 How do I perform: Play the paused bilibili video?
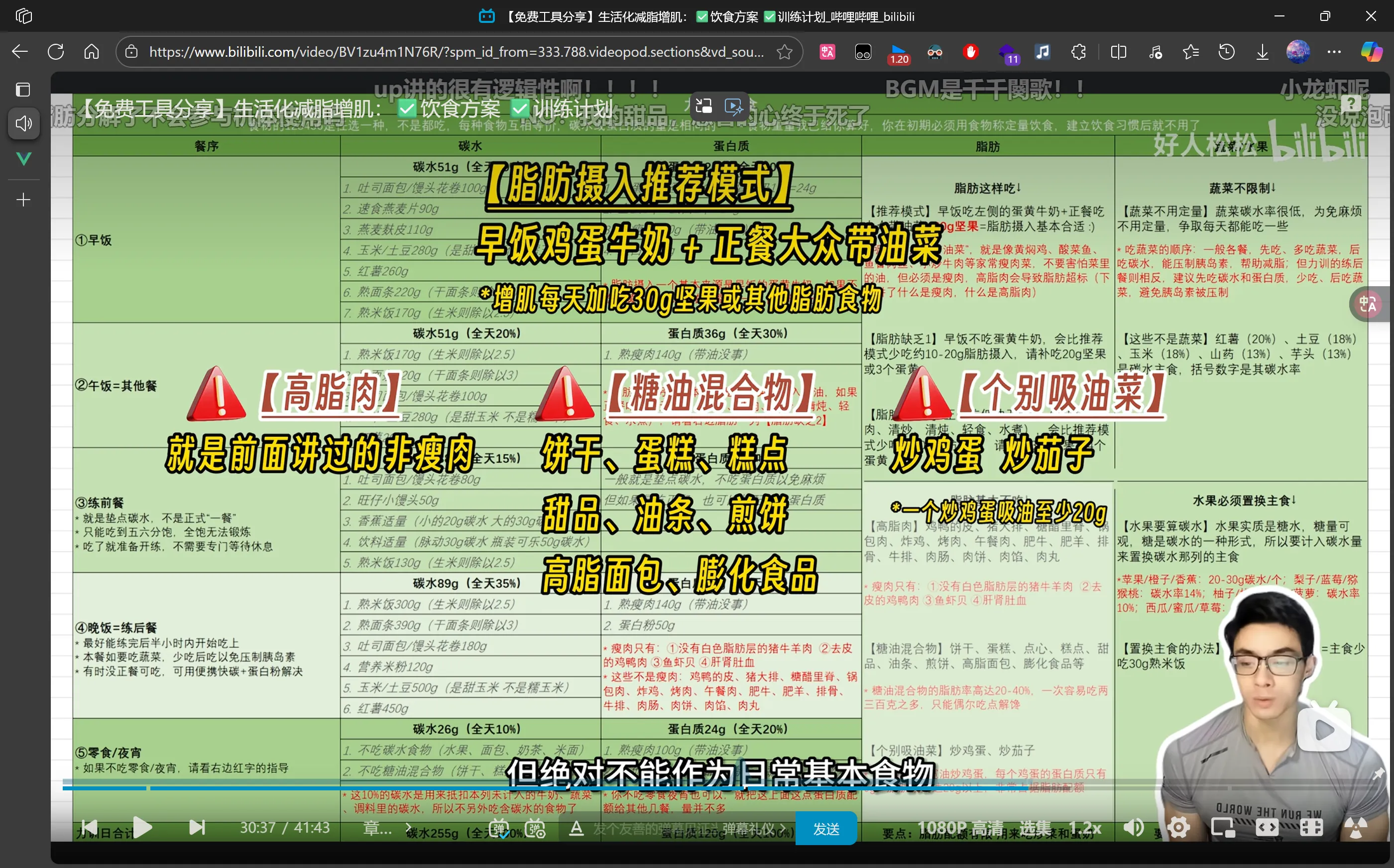[x=142, y=828]
